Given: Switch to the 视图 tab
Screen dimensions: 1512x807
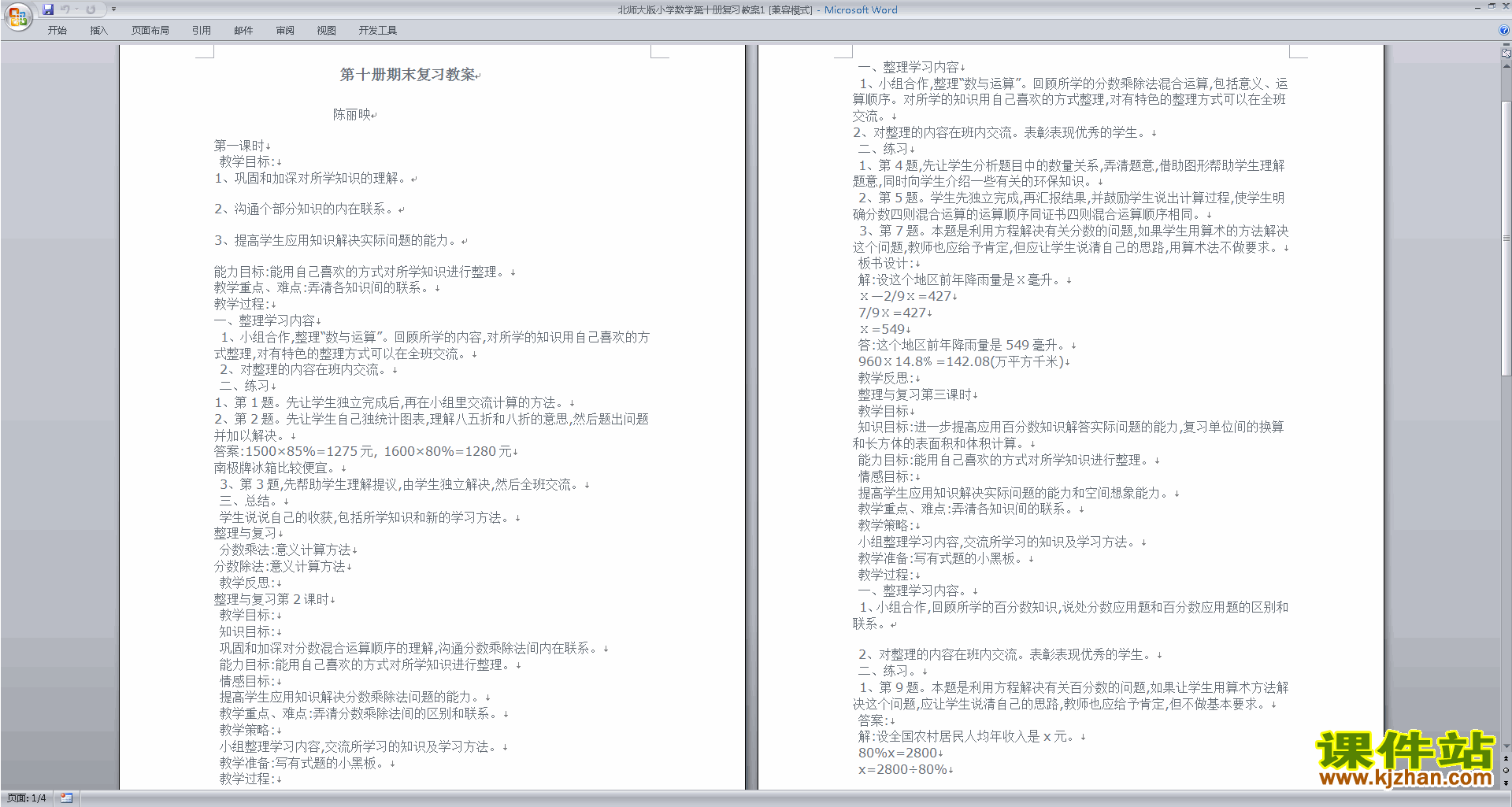Looking at the screenshot, I should 327,30.
